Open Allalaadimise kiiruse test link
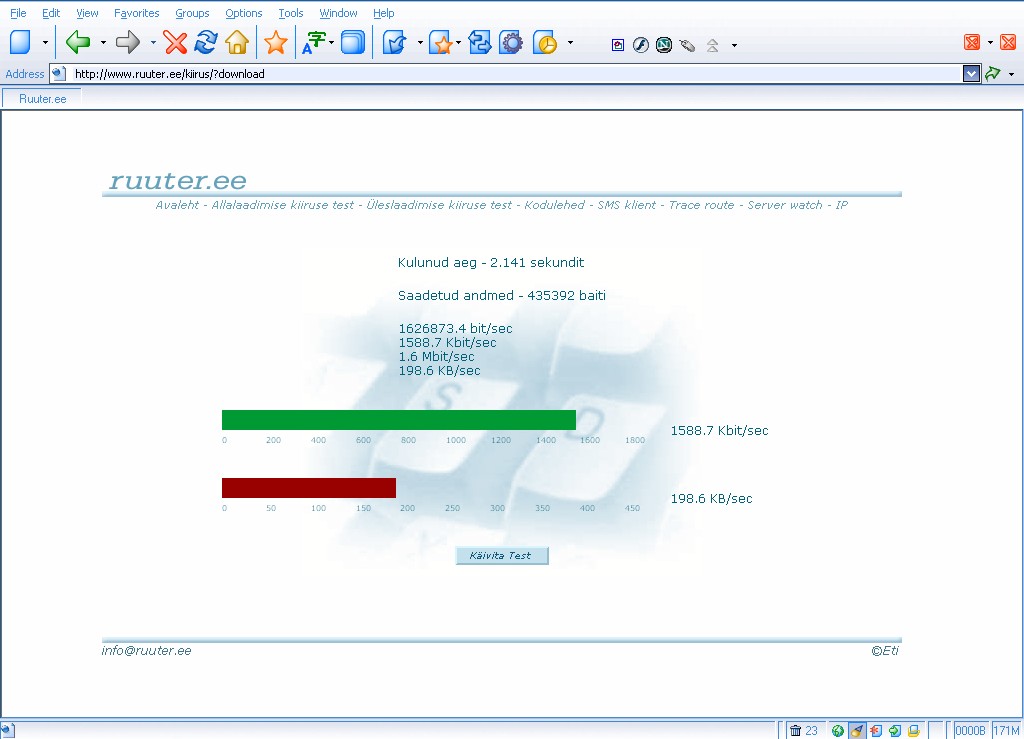The width and height of the screenshot is (1024, 739). click(x=282, y=205)
